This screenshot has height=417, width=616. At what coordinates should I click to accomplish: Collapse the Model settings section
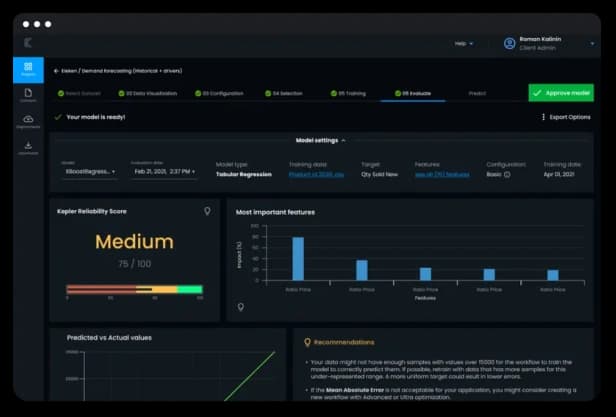(x=321, y=140)
